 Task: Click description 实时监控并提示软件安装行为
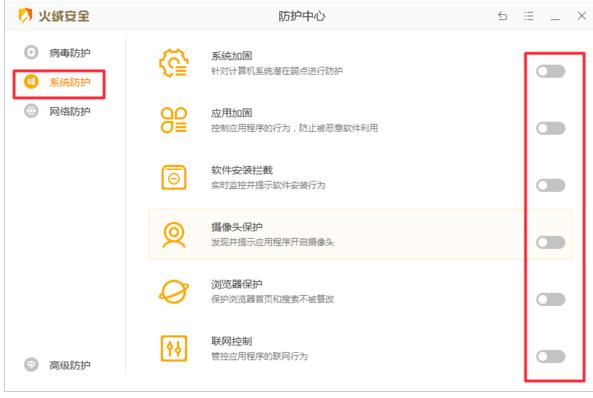pyautogui.click(x=268, y=185)
